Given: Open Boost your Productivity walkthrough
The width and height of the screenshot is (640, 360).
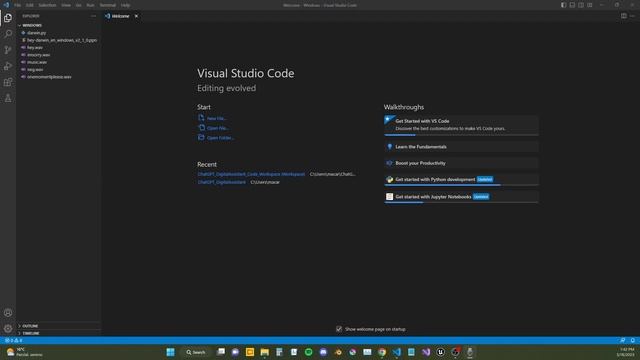Looking at the screenshot, I should [x=461, y=163].
